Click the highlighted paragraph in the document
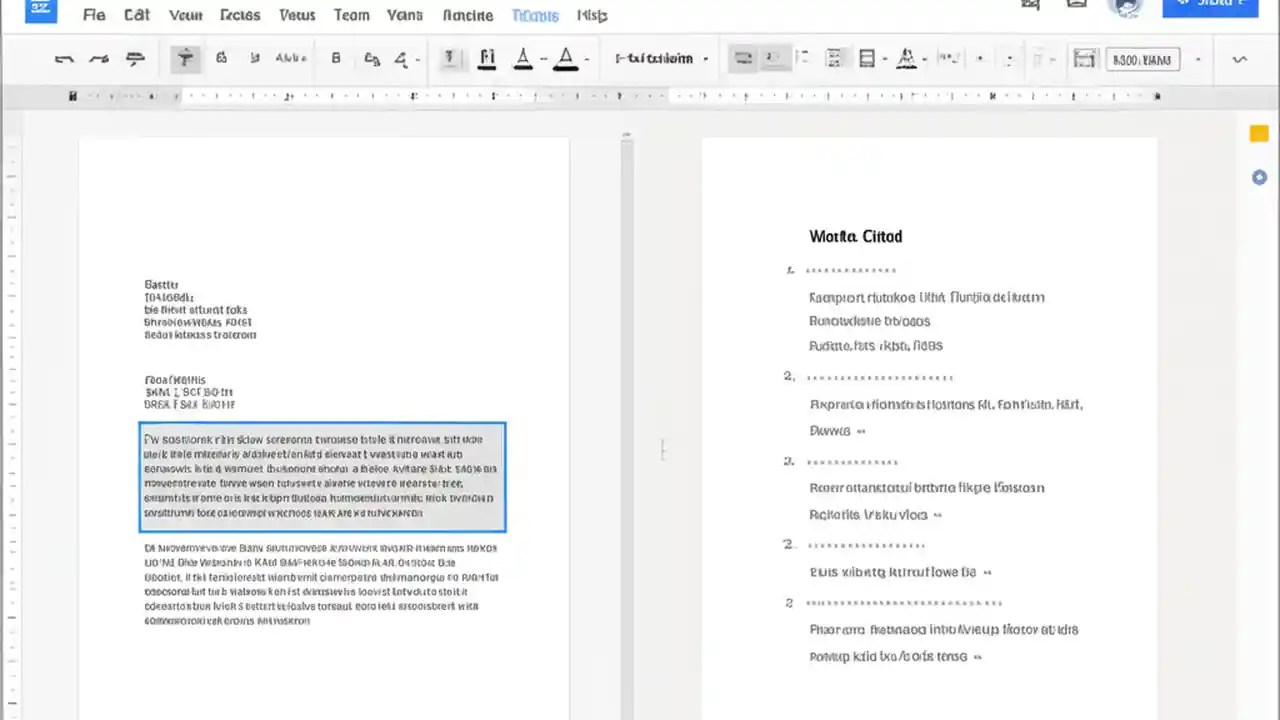Image resolution: width=1280 pixels, height=720 pixels. click(322, 476)
